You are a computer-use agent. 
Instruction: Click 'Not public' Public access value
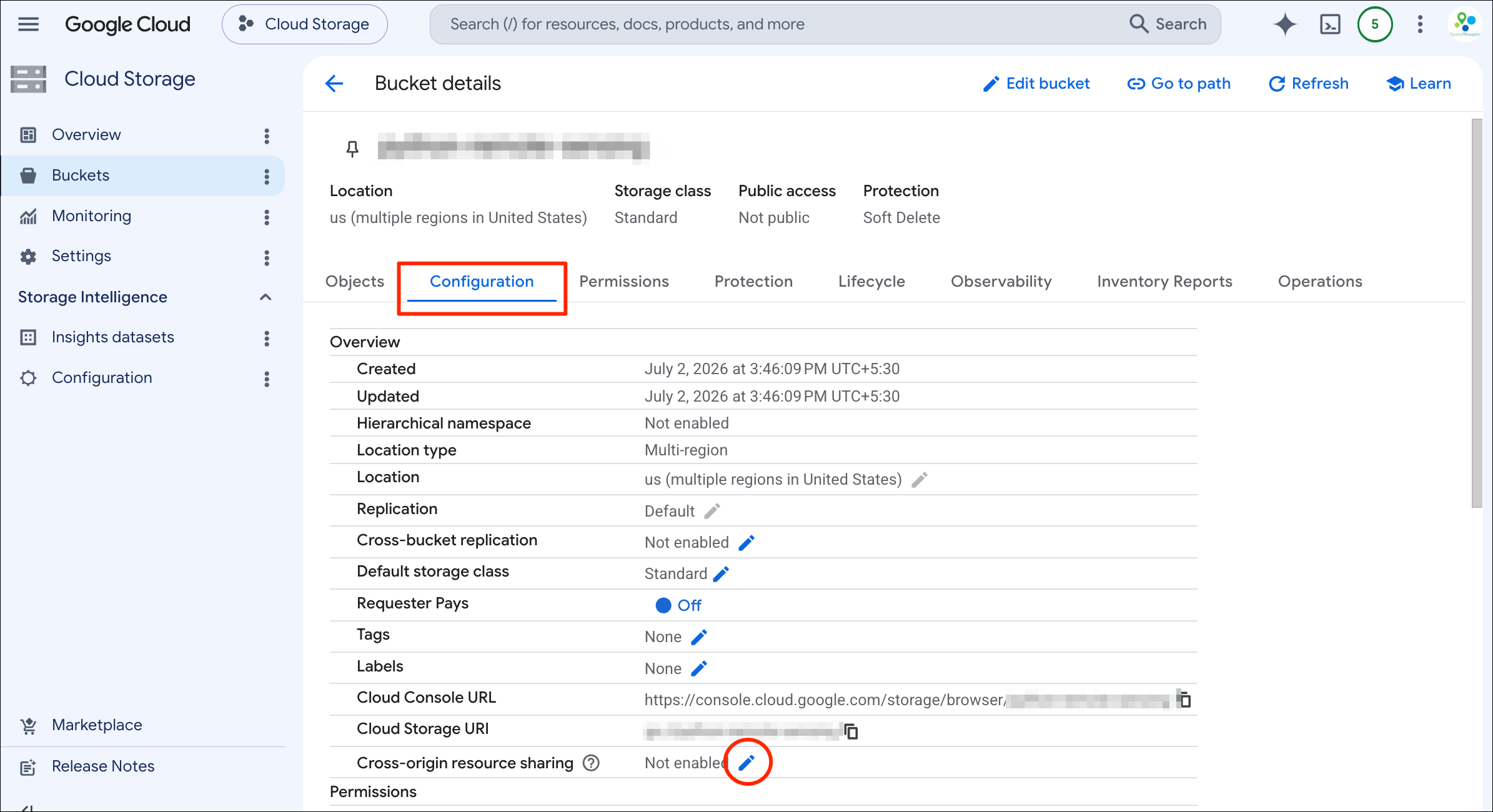774,218
